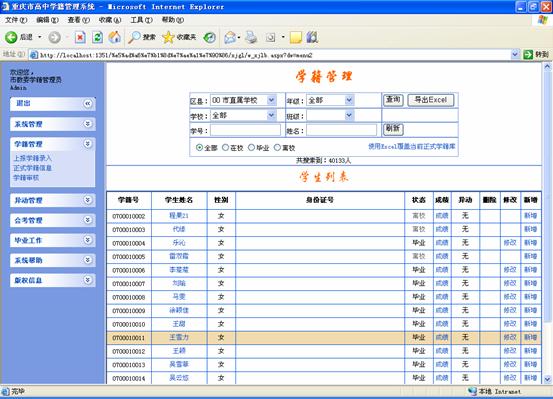Open the 年级 grade dropdown

click(x=349, y=100)
